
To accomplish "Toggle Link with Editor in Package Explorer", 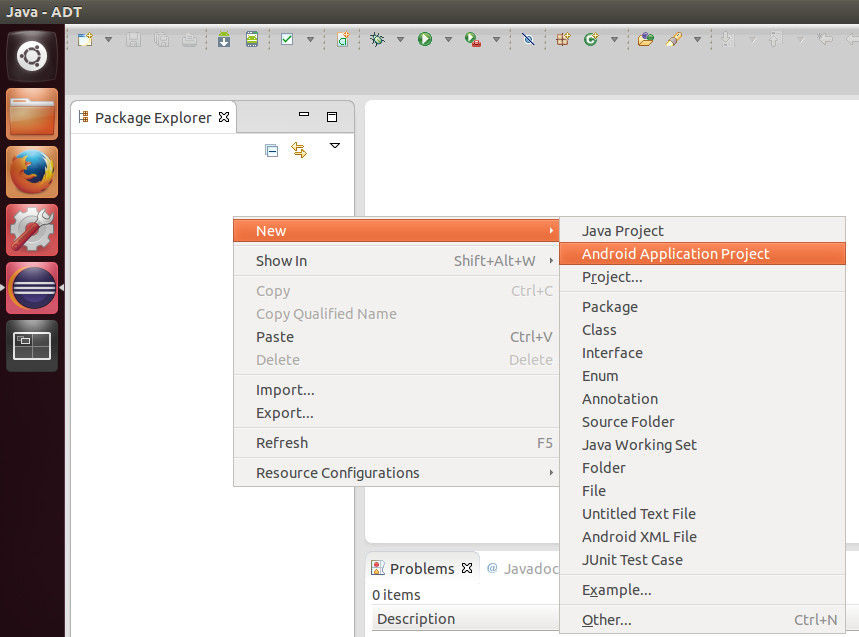I will tap(299, 150).
